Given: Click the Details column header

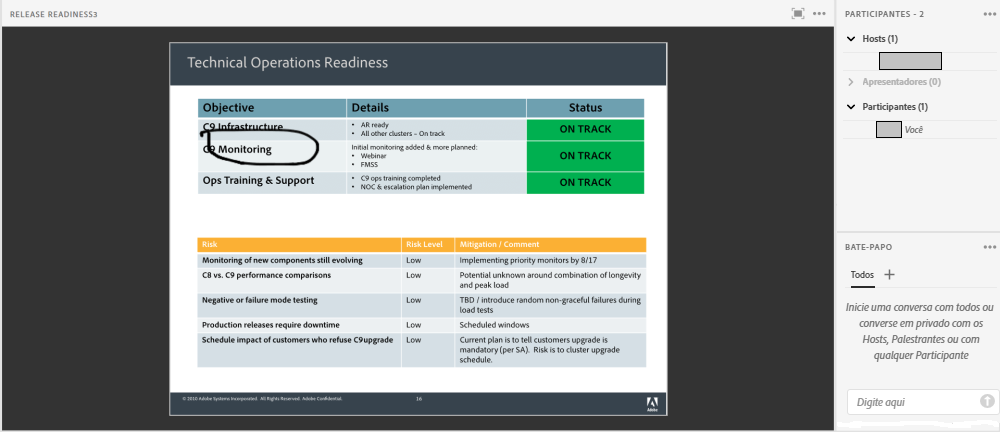Looking at the screenshot, I should 436,108.
